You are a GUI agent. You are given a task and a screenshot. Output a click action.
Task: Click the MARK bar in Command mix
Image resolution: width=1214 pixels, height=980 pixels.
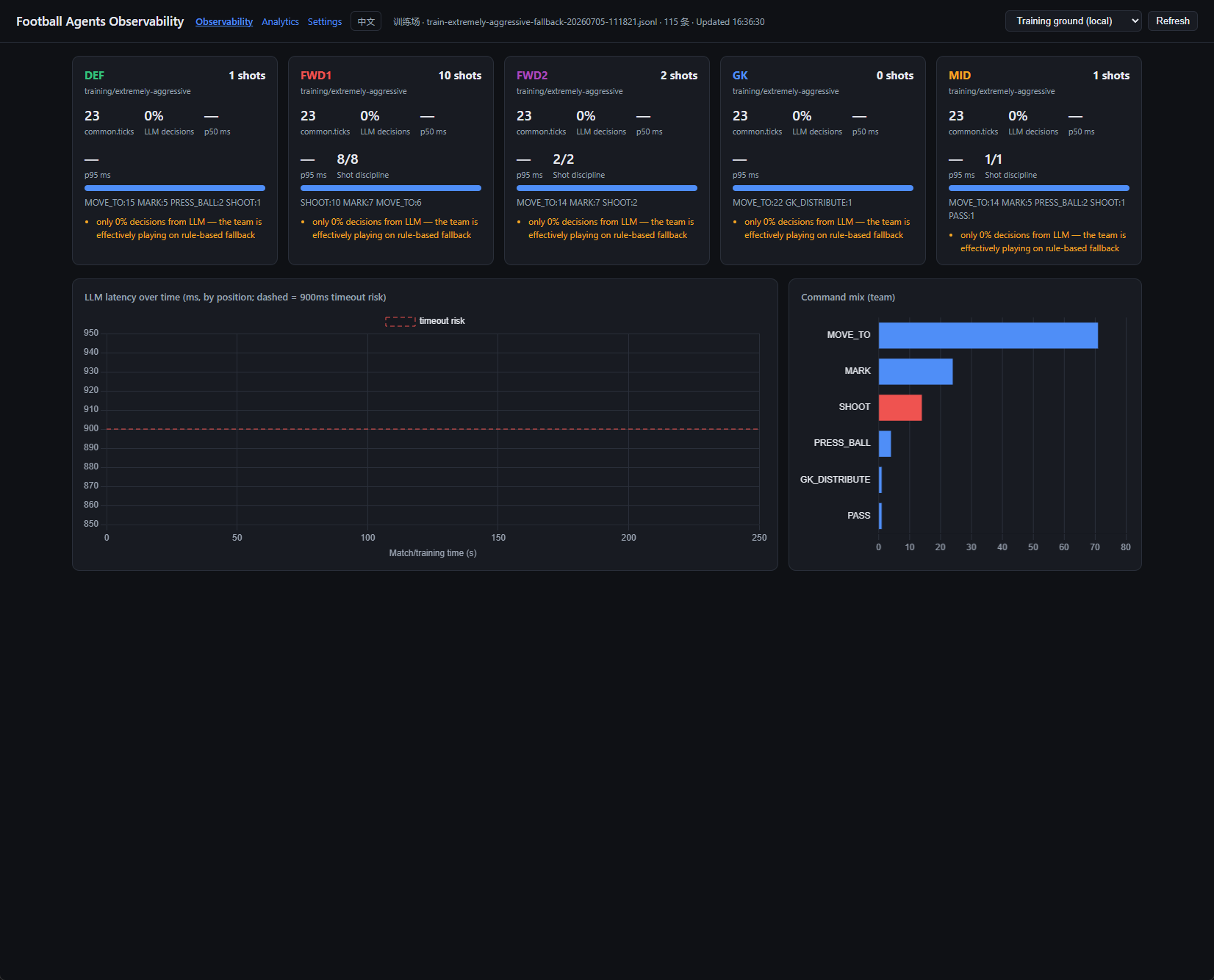tap(916, 372)
